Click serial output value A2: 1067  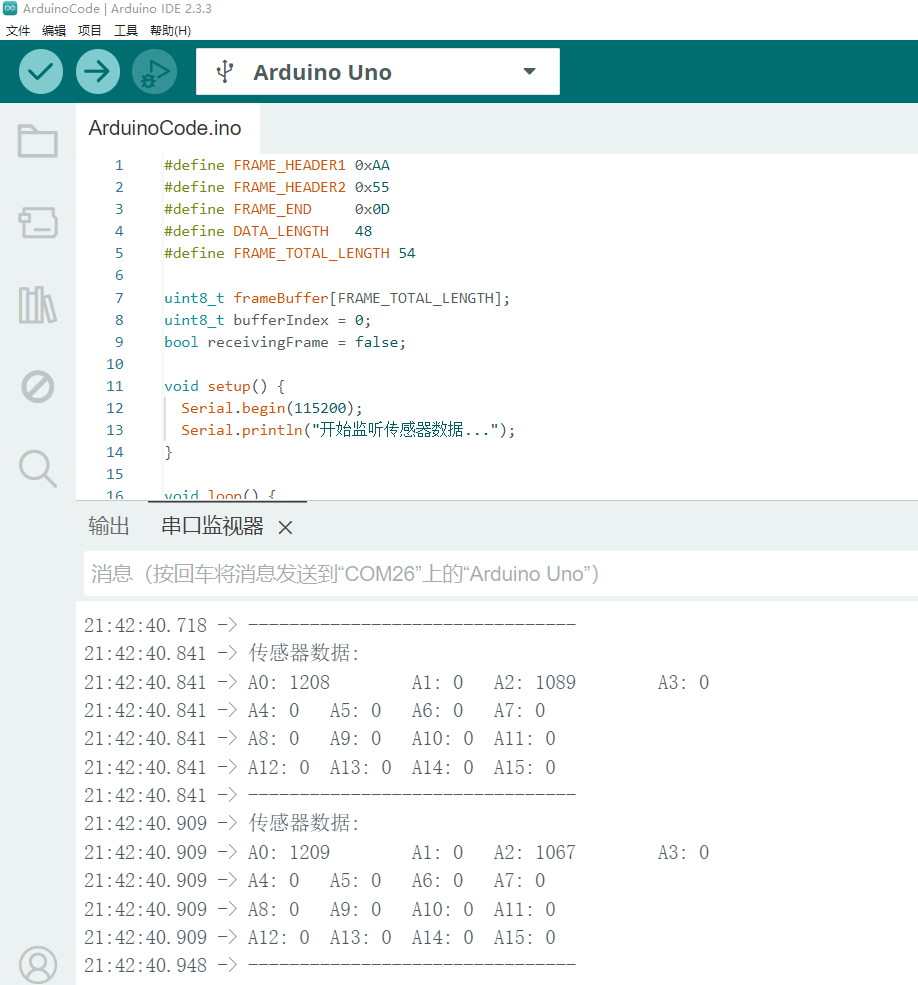coord(535,852)
